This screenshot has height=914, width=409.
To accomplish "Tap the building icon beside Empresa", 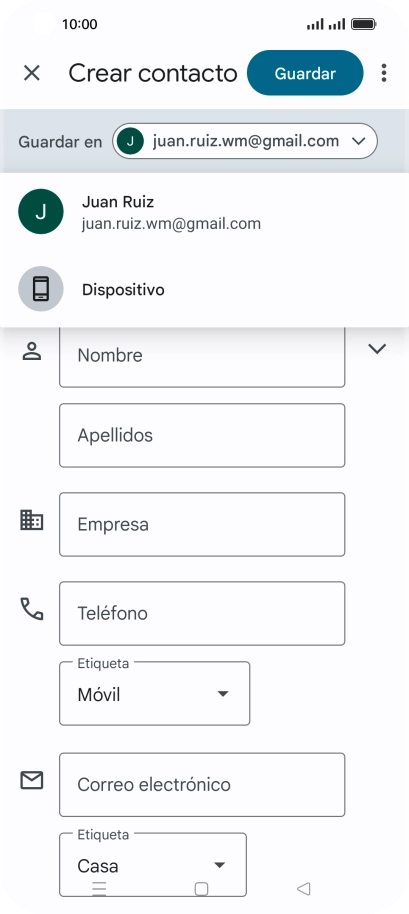I will [31, 519].
